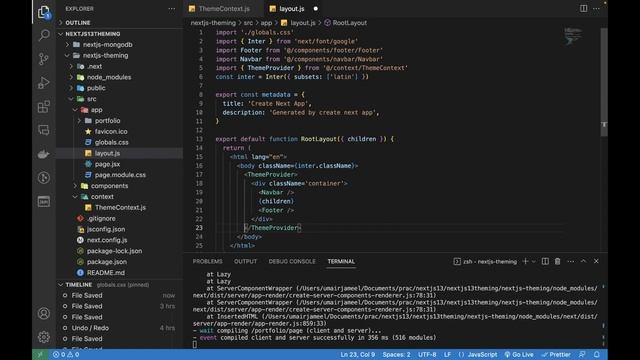Open terminal panel more actions
This screenshot has height=360, width=640.
coord(571,261)
